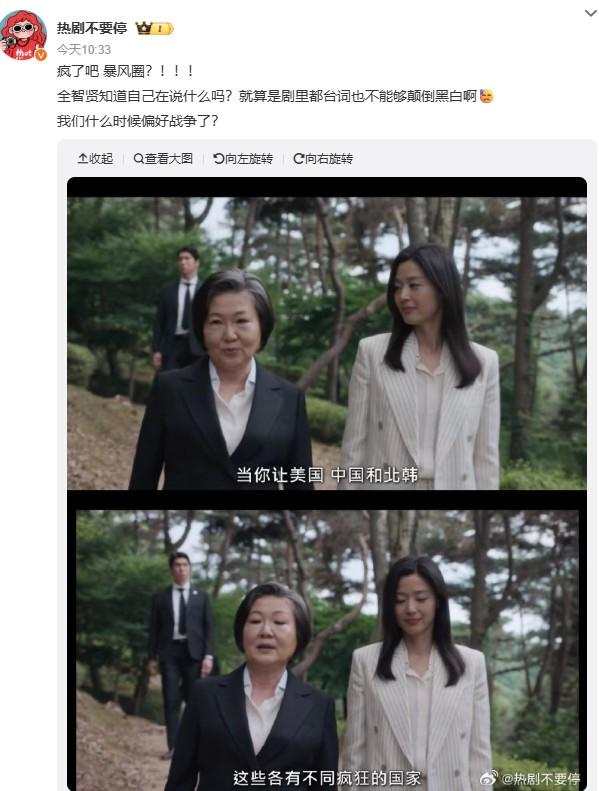
Task: Rotate image right with 向右旋转
Action: tap(323, 159)
